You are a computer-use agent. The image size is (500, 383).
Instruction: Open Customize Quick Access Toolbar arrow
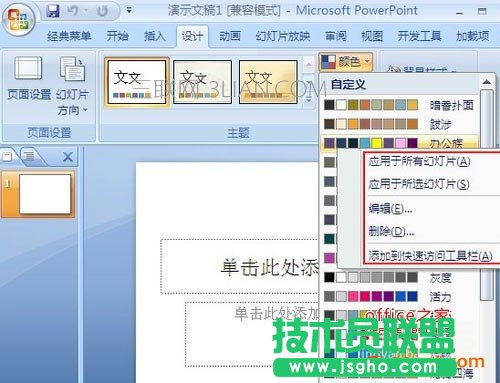(x=129, y=11)
